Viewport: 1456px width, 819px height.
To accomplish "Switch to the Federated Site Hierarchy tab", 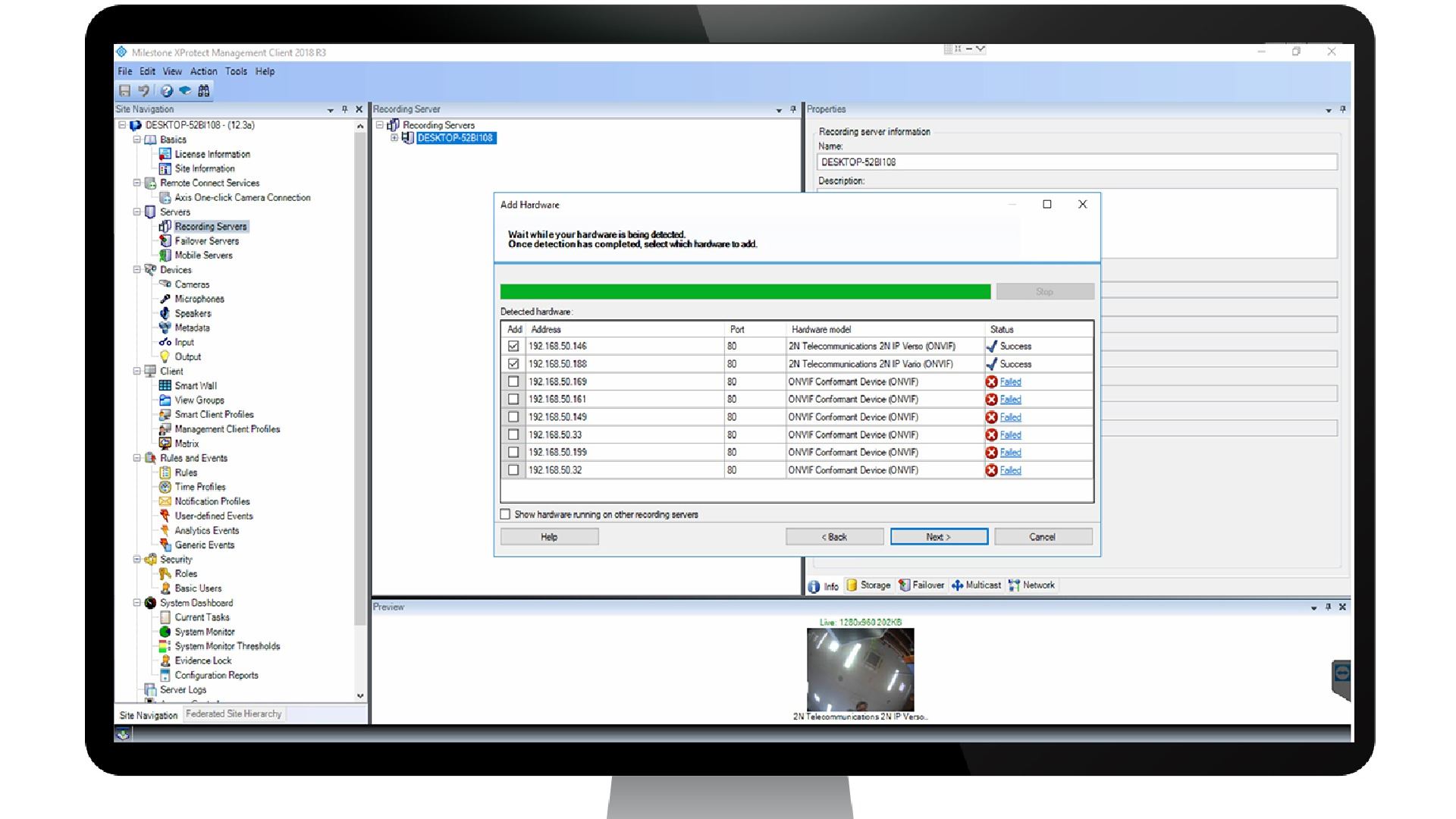I will tap(234, 714).
